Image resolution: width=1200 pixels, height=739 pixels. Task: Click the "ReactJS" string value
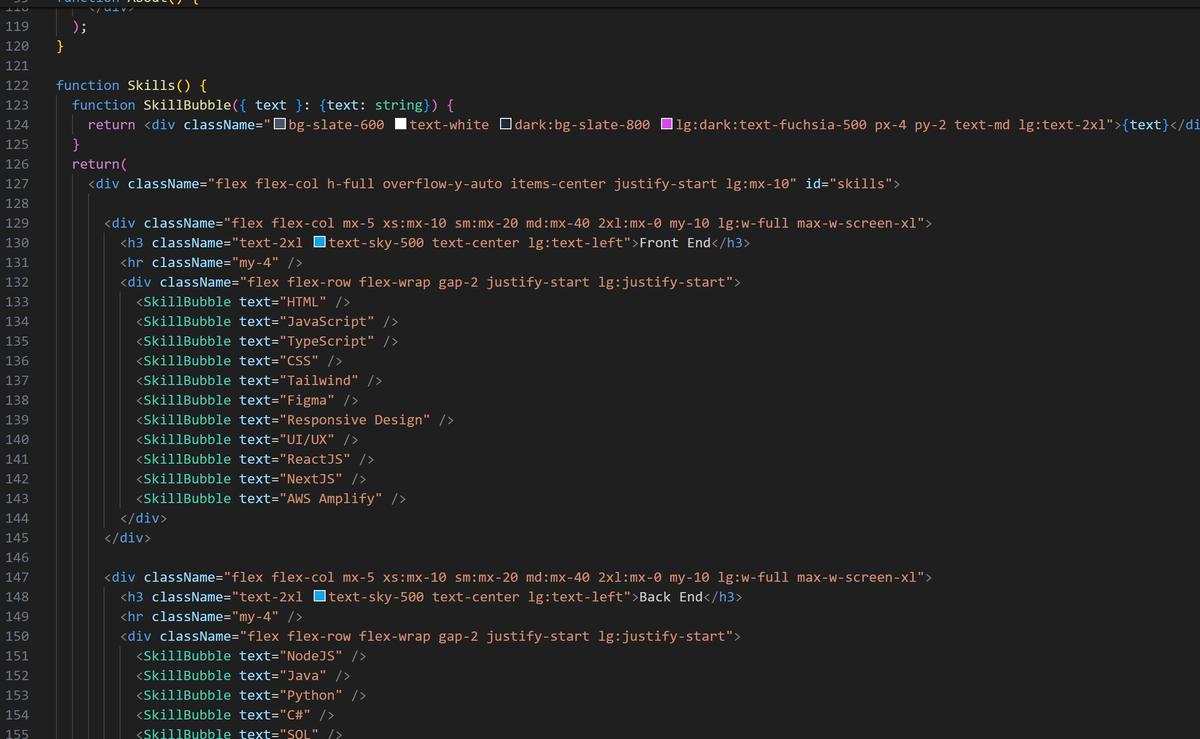[315, 459]
